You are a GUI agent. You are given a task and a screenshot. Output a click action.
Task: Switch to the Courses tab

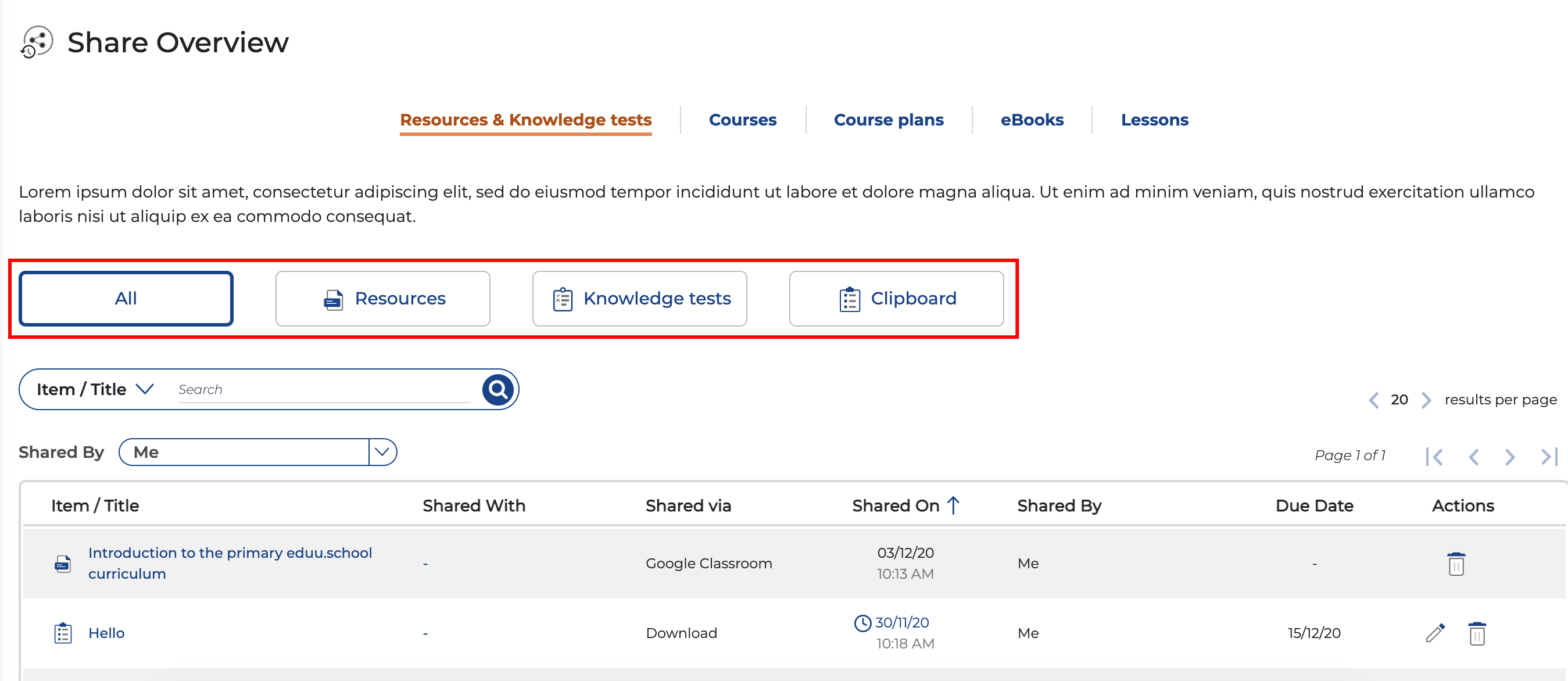click(743, 120)
